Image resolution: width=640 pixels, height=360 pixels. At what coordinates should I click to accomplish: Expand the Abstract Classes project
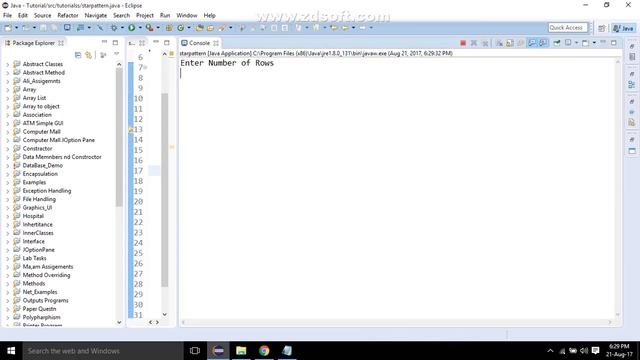point(7,64)
